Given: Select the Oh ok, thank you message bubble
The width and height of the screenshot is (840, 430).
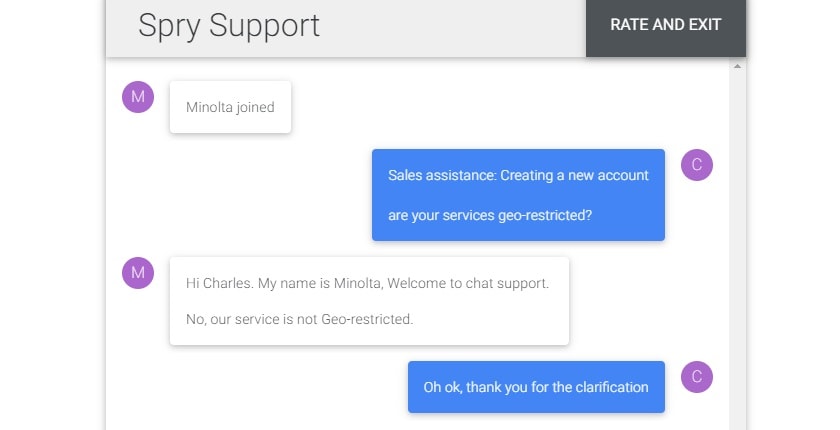Looking at the screenshot, I should click(536, 387).
